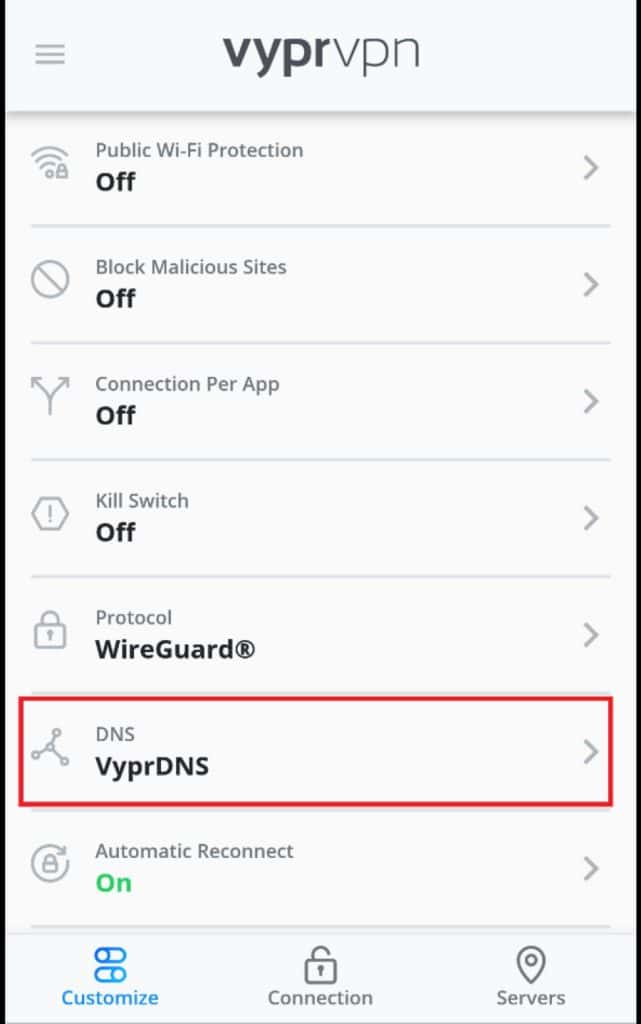Tap the DNS network nodes icon

click(50, 747)
